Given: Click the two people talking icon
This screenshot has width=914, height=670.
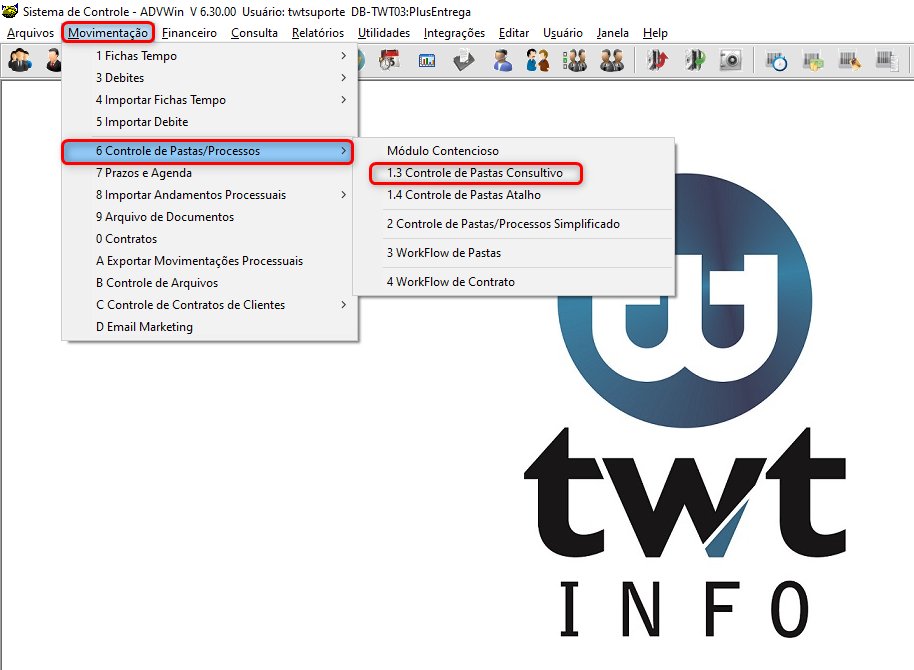Looking at the screenshot, I should click(537, 61).
